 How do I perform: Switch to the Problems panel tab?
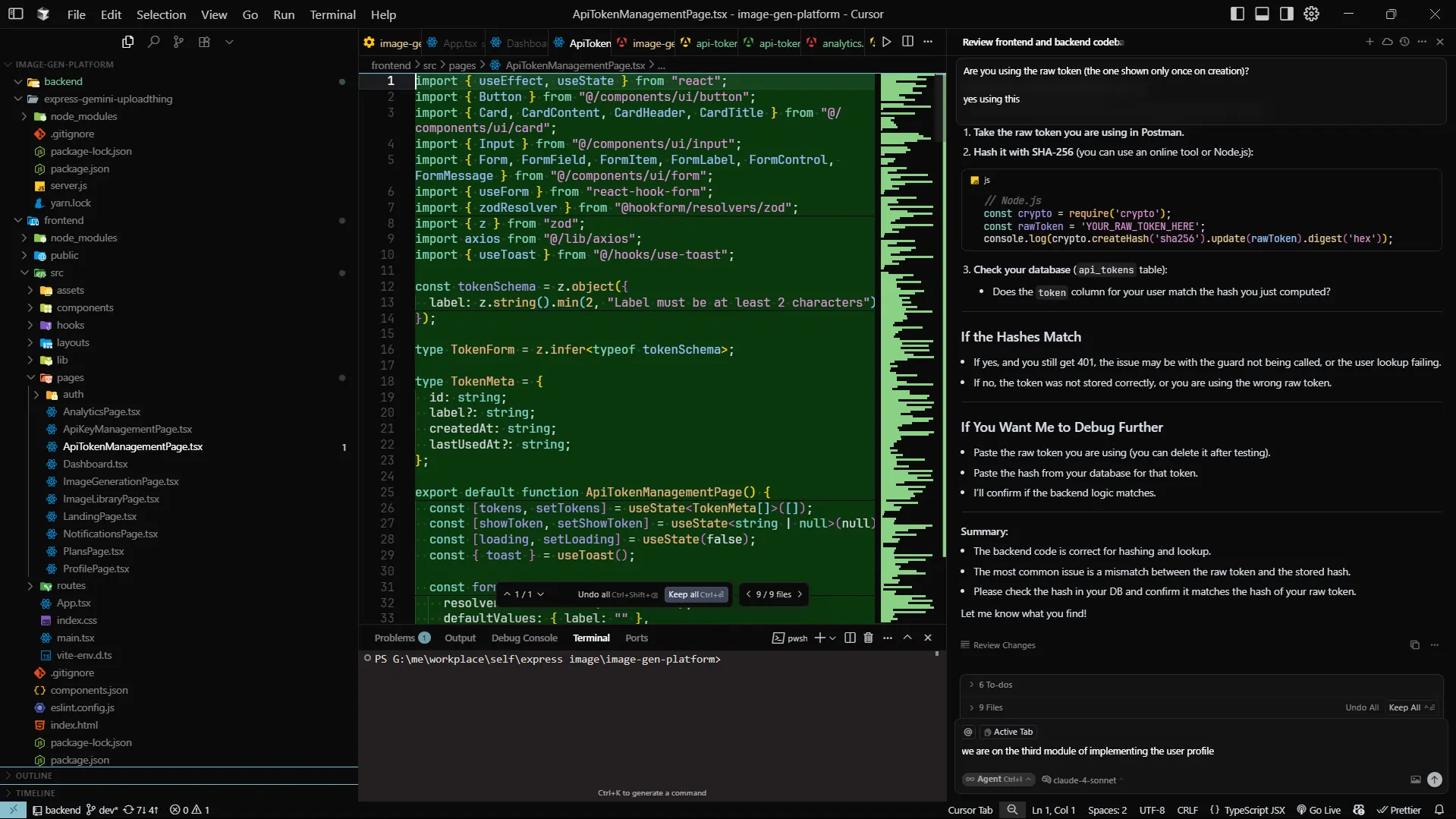pyautogui.click(x=395, y=638)
